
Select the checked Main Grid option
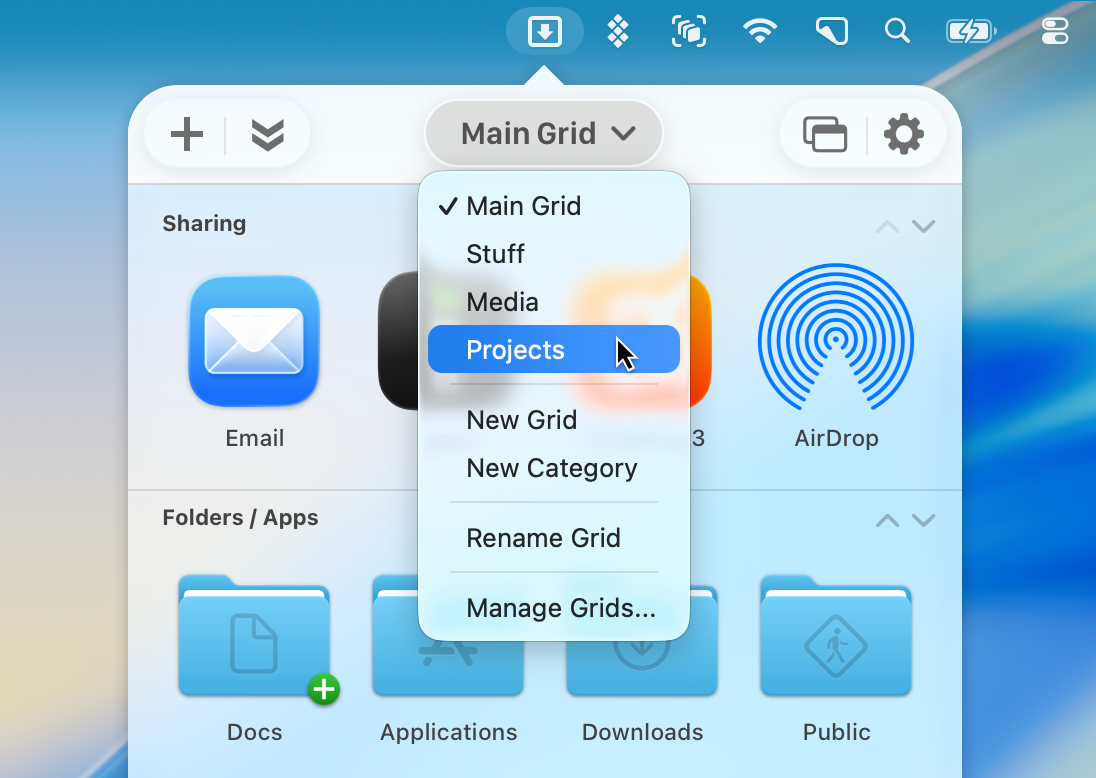pyautogui.click(x=523, y=206)
